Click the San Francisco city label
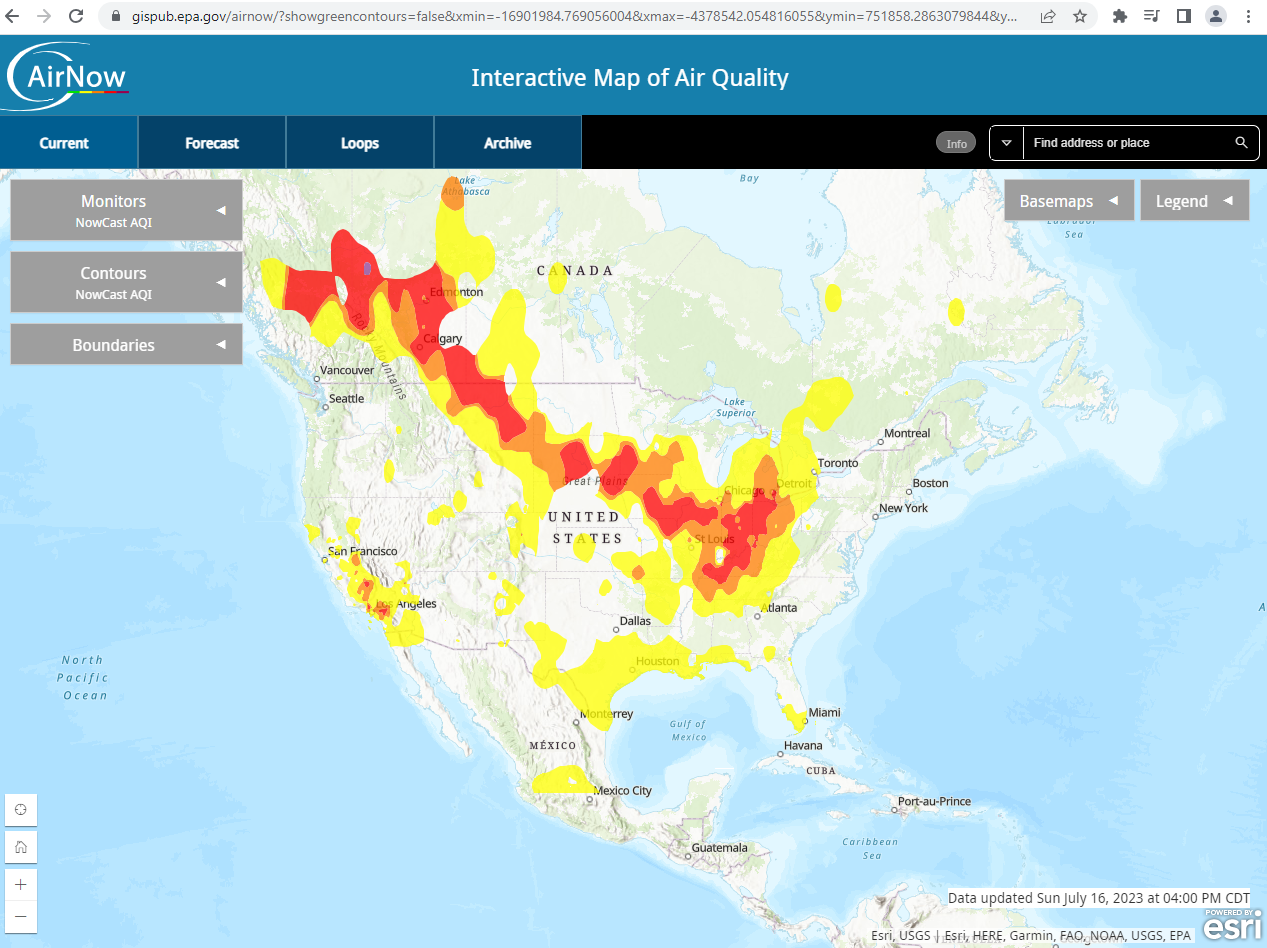 tap(363, 552)
